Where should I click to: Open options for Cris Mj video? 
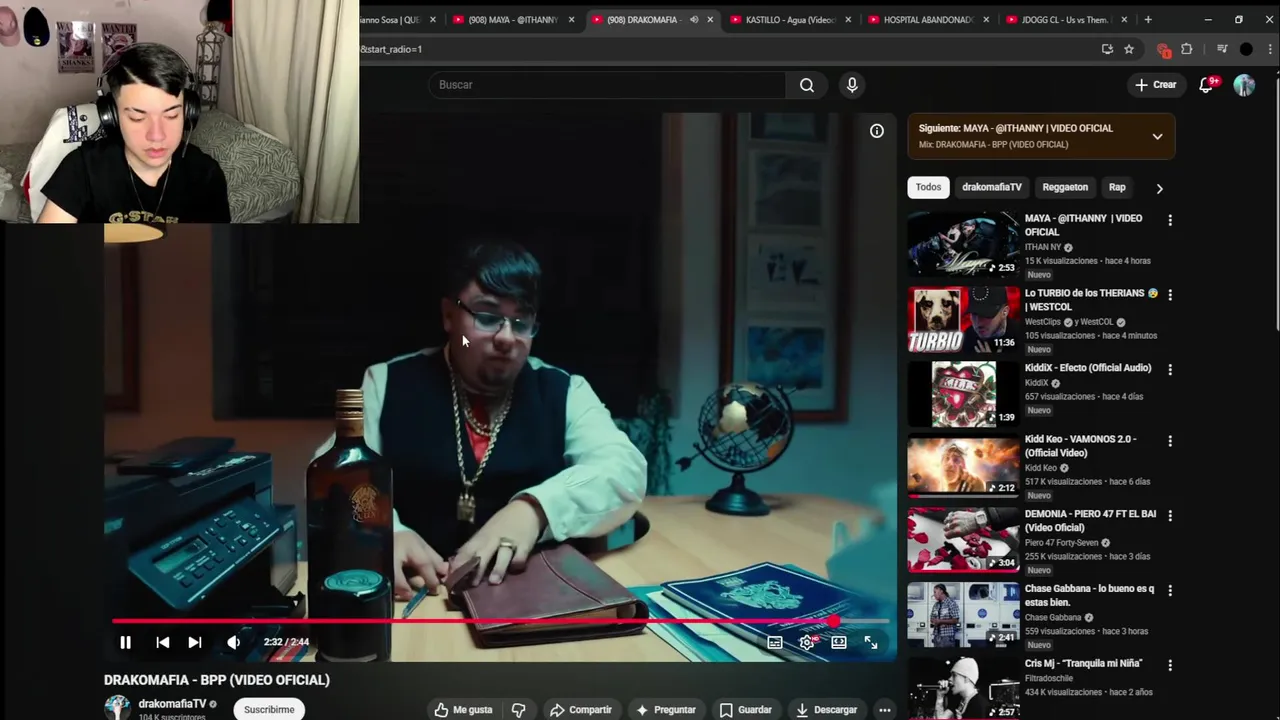(1170, 665)
